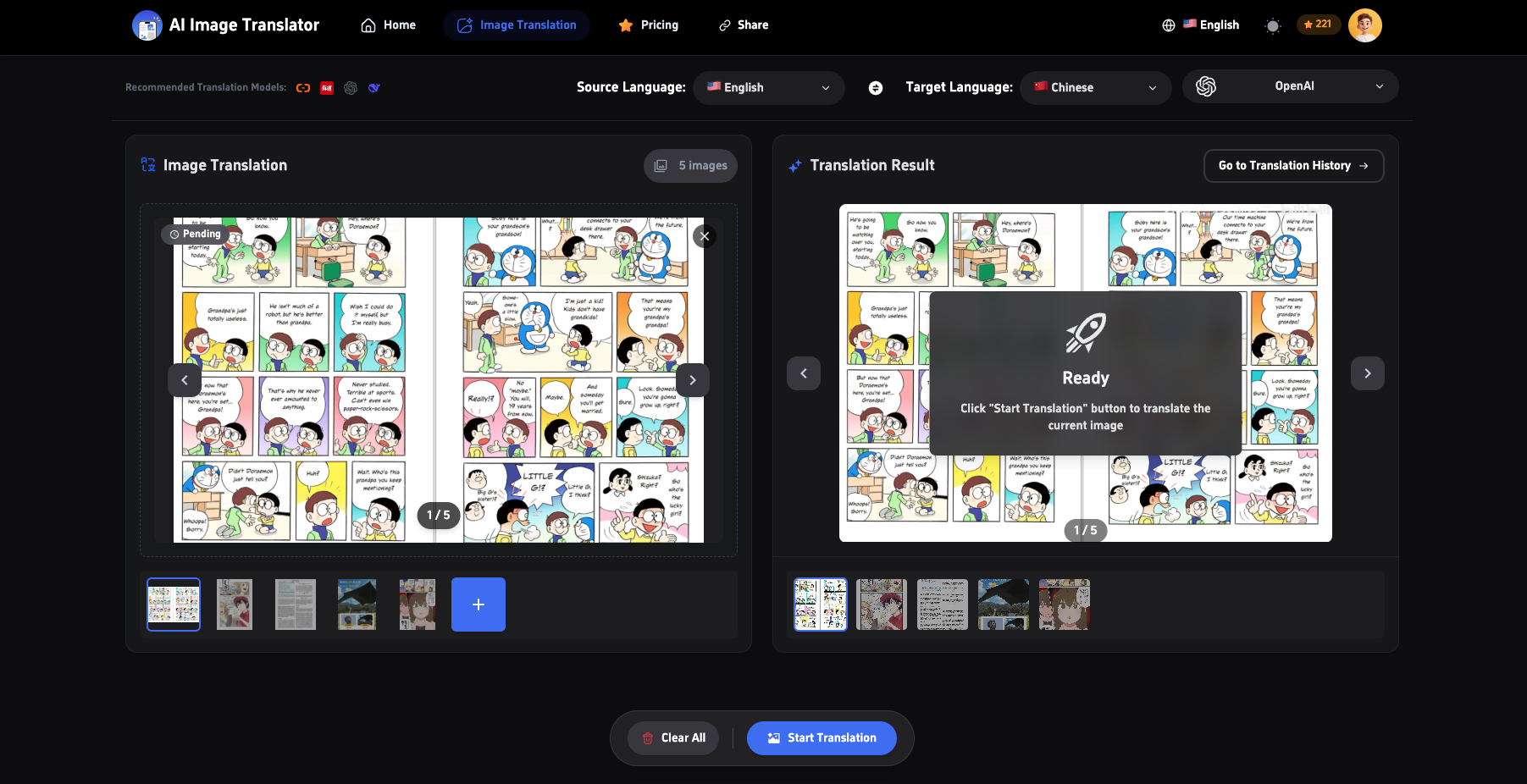Select third result thumbnail, the document page
Viewport: 1527px width, 784px height.
943,605
